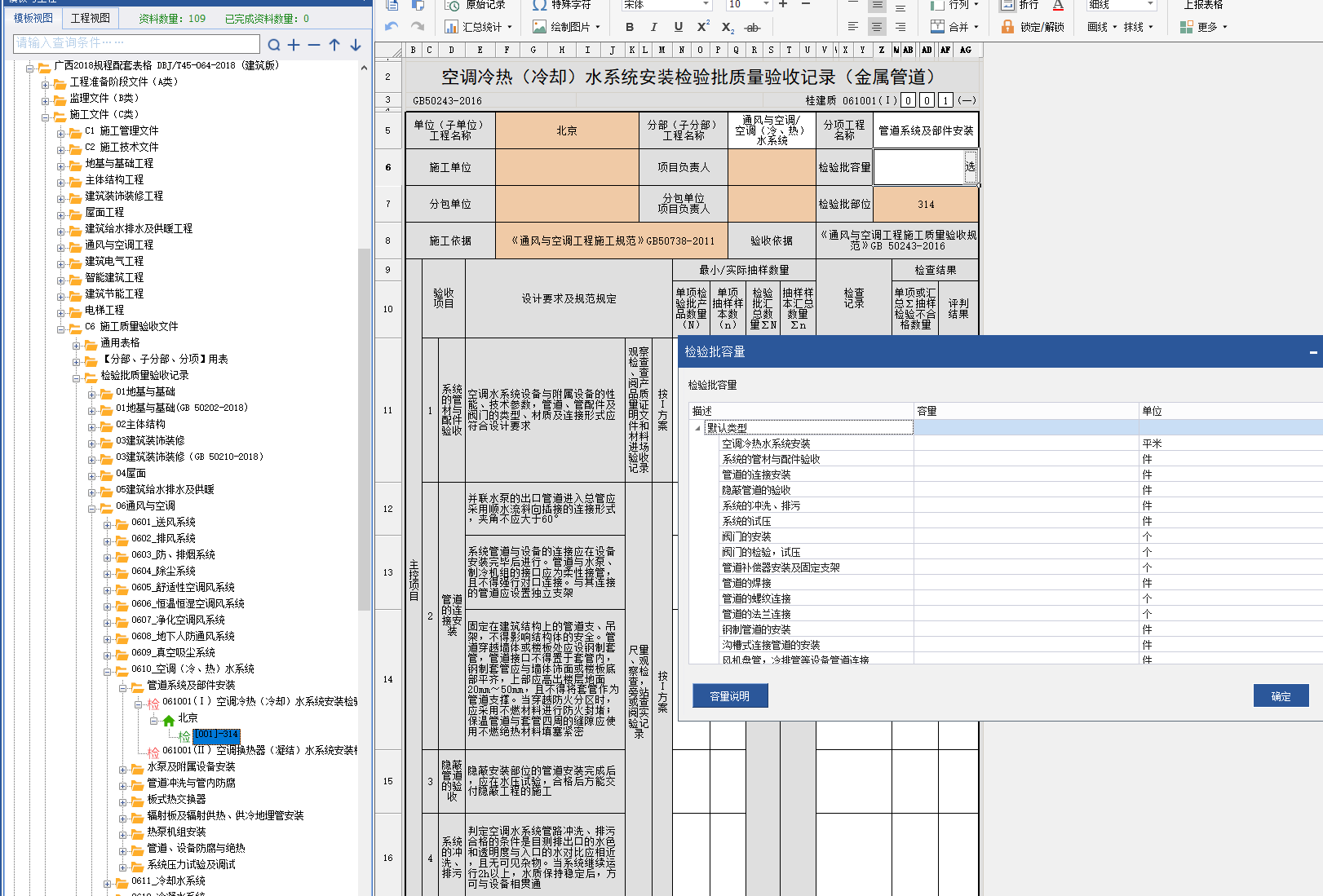Viewport: 1323px width, 896px height.
Task: Collapse 施工文件(C类) tree node
Action: [x=46, y=117]
